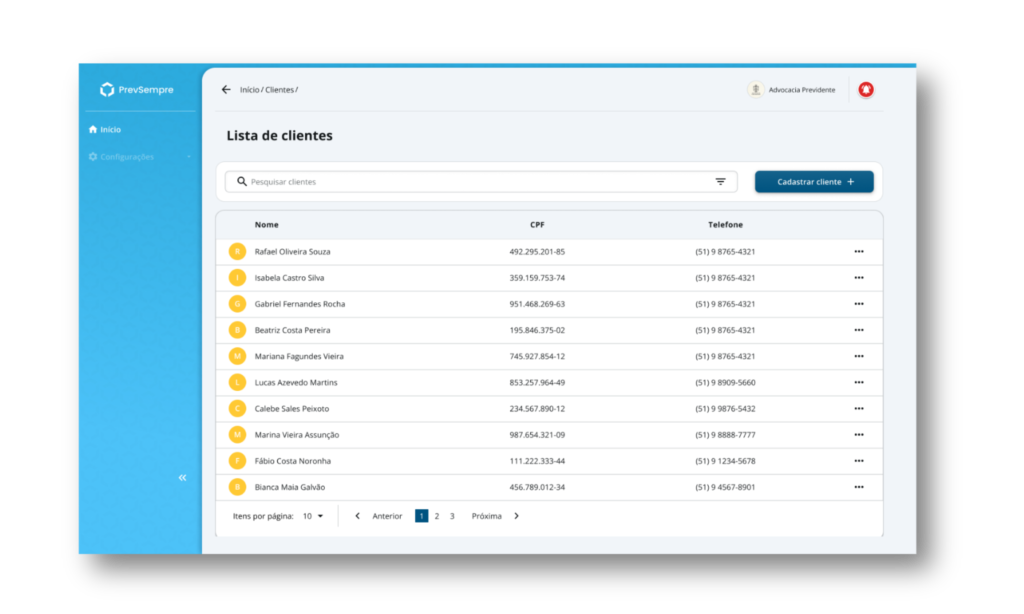1024x614 pixels.
Task: Open three-dot menu for Bianca Maia Galvão
Action: [x=858, y=487]
